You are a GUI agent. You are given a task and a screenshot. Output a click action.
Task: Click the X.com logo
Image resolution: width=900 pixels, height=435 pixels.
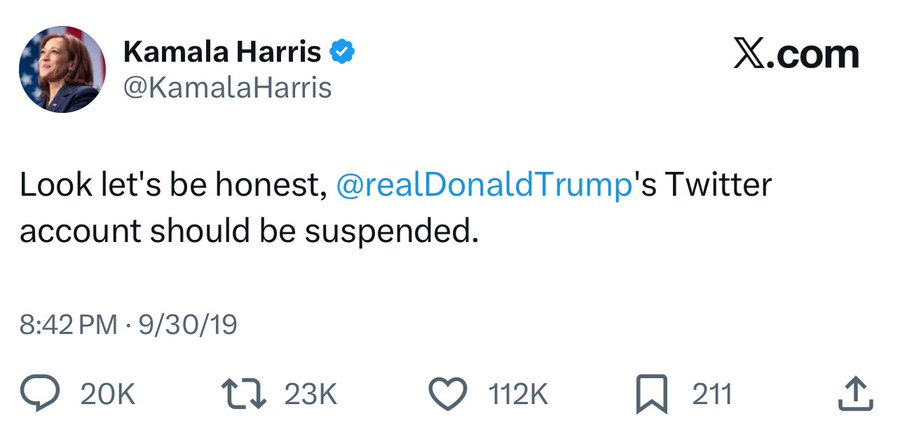click(x=795, y=54)
